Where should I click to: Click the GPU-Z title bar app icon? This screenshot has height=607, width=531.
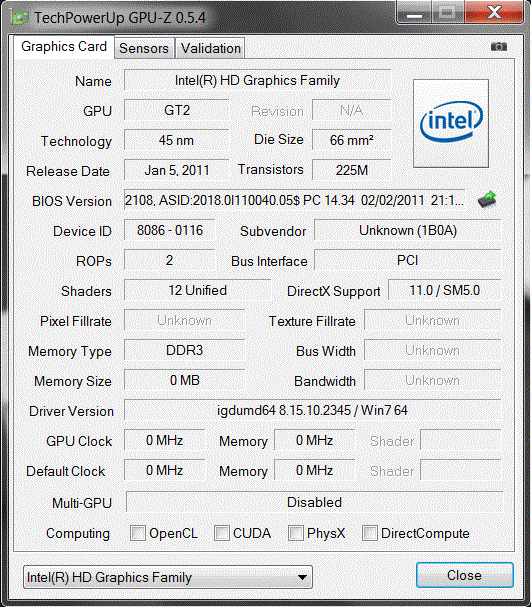20,18
